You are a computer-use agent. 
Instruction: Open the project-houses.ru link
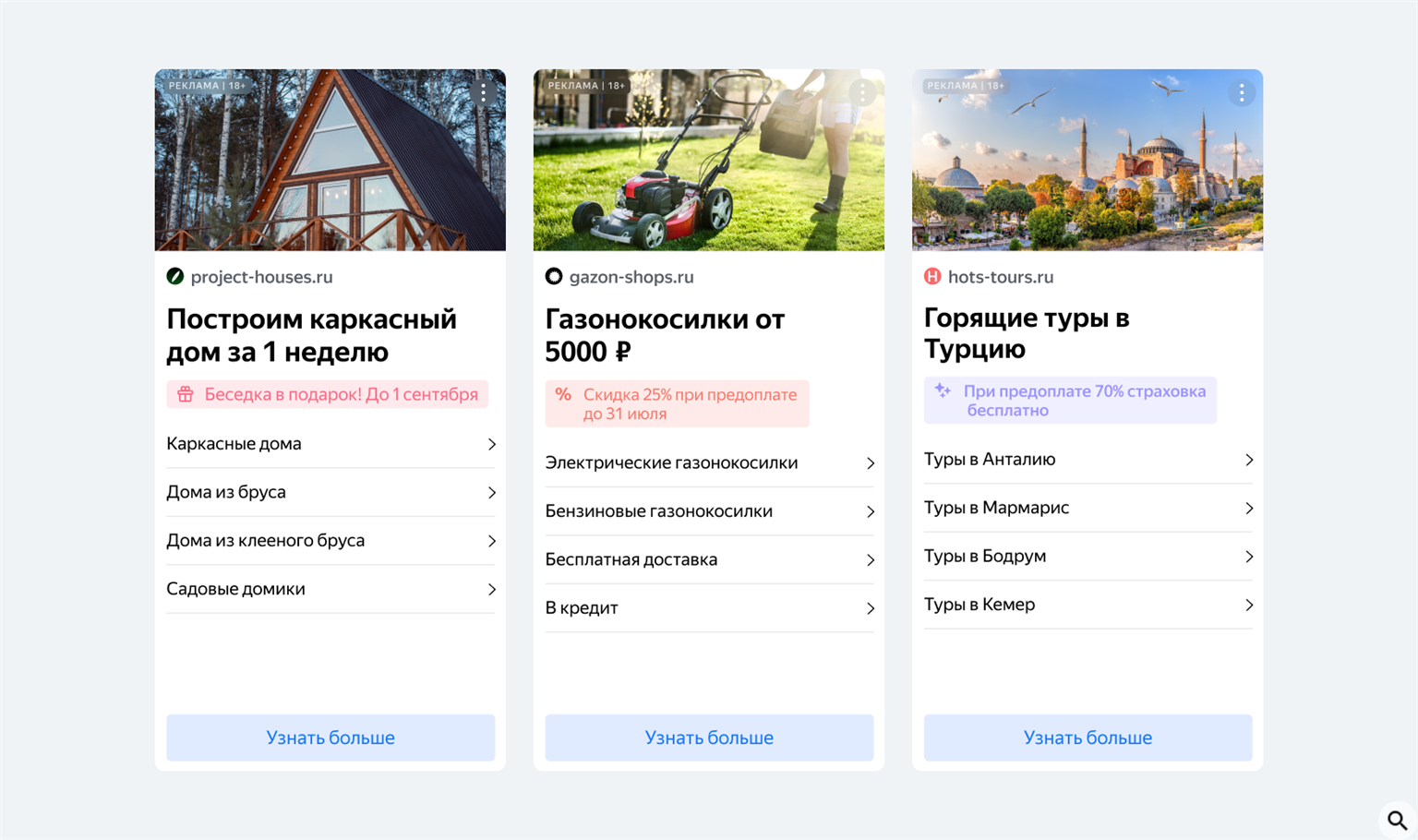[261, 277]
